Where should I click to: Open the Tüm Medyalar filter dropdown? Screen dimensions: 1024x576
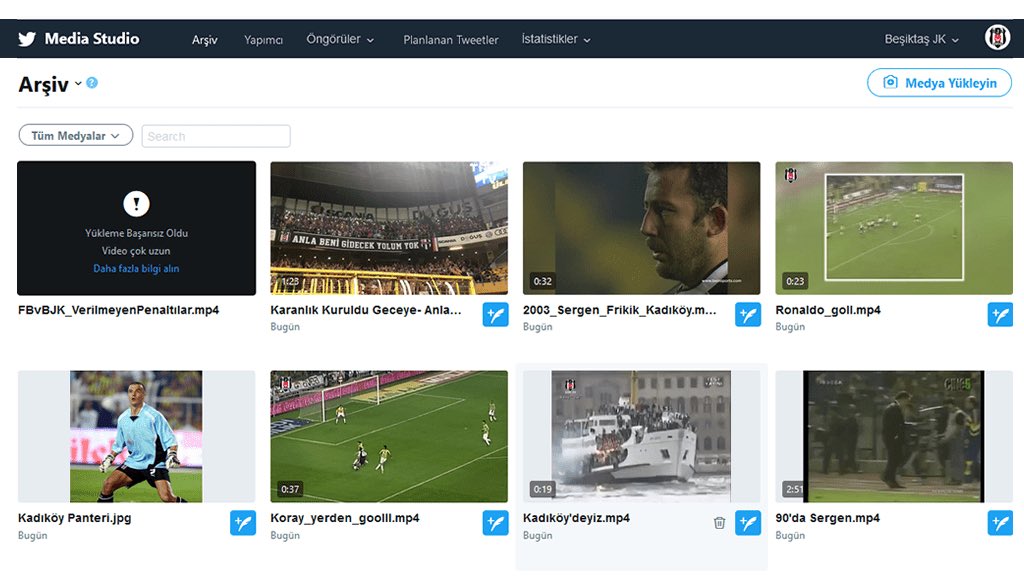tap(75, 134)
